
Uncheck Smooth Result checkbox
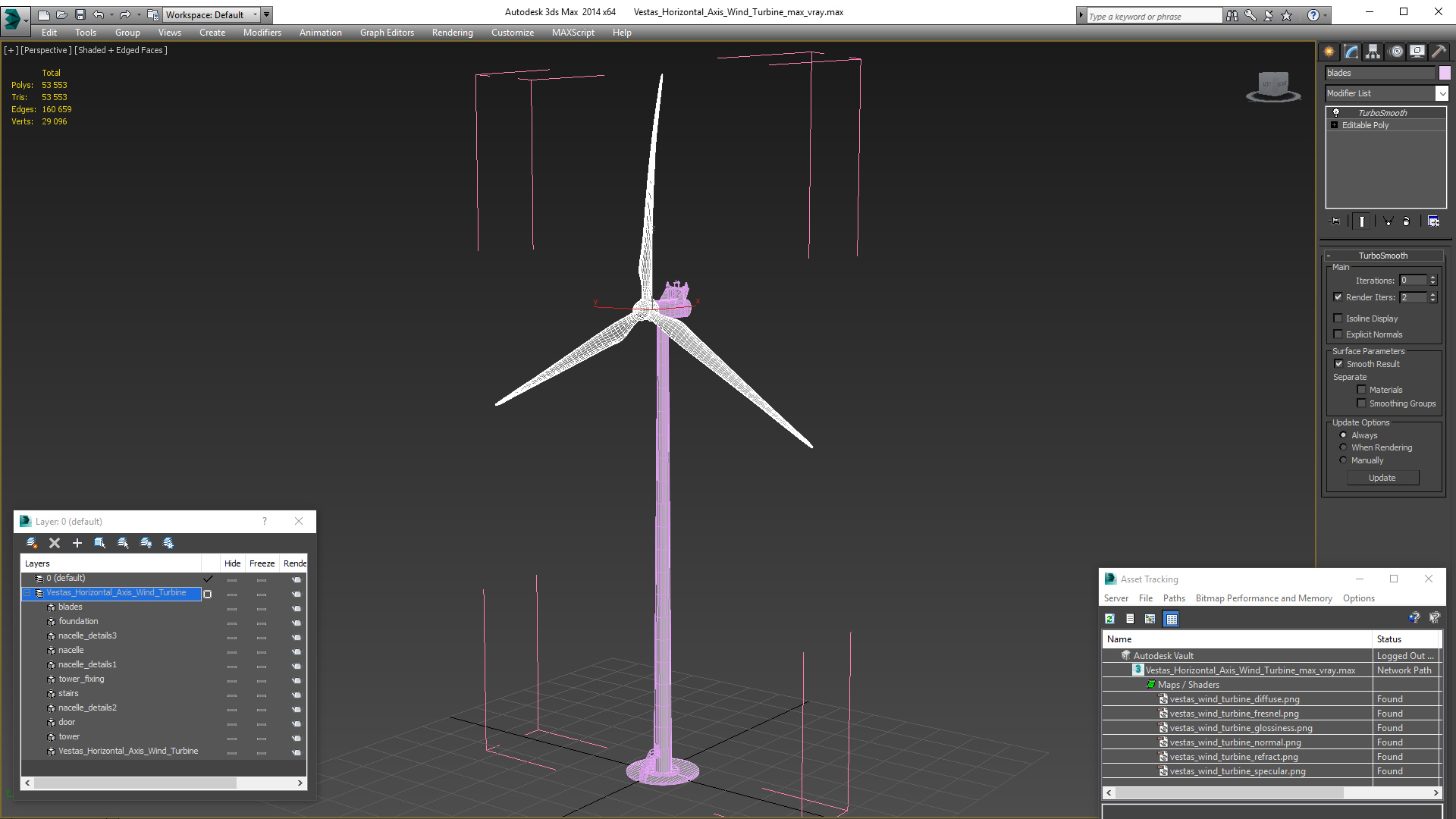[x=1338, y=364]
